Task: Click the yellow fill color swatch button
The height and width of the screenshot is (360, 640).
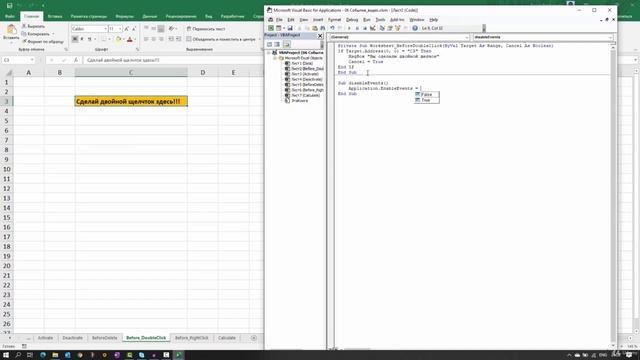Action: (x=118, y=39)
